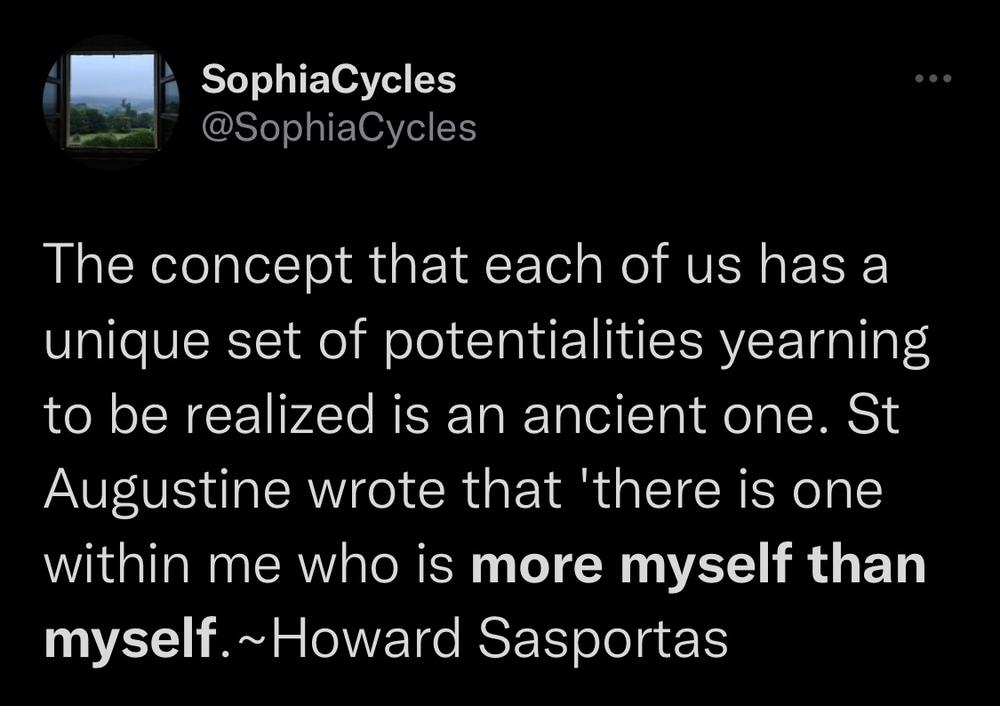This screenshot has height=706, width=1000.
Task: Click the "Howard Sasportas" attribution text
Action: [x=501, y=638]
